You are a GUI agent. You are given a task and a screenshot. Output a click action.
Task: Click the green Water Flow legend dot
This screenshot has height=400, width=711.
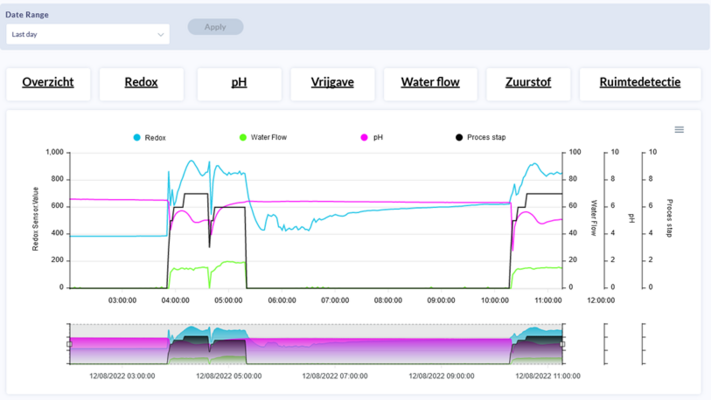[241, 137]
